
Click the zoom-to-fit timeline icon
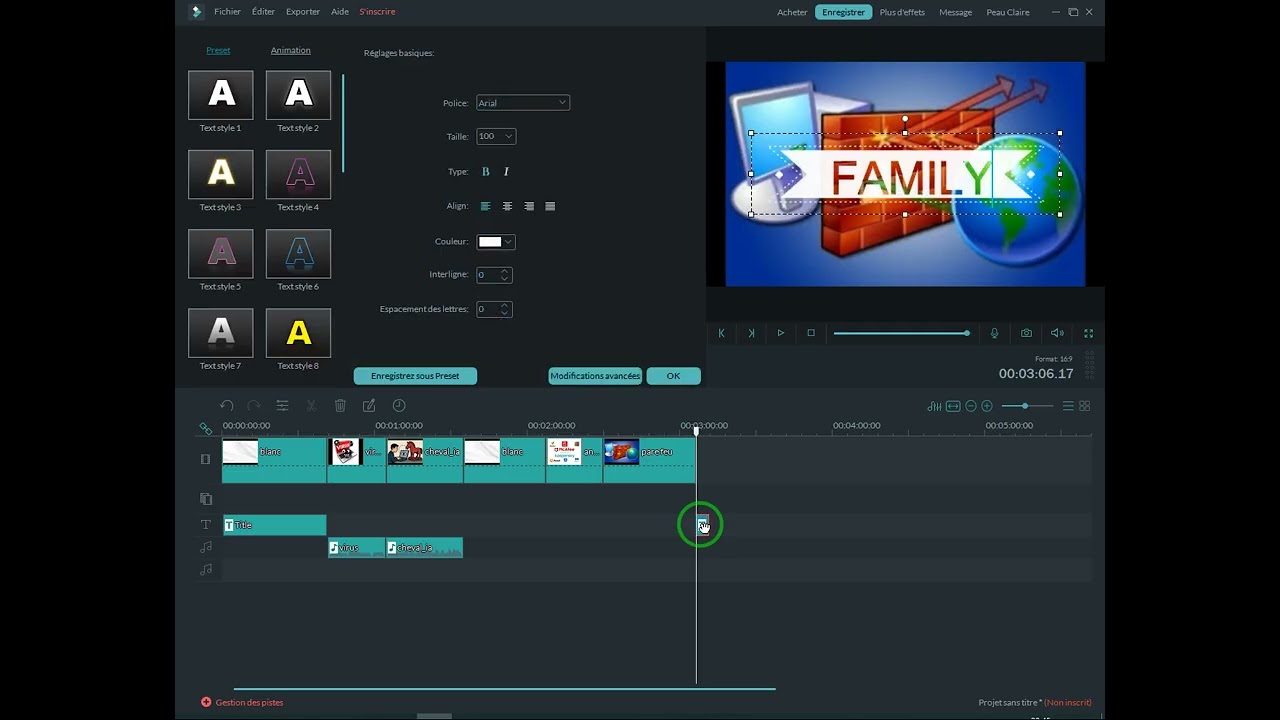(x=953, y=406)
